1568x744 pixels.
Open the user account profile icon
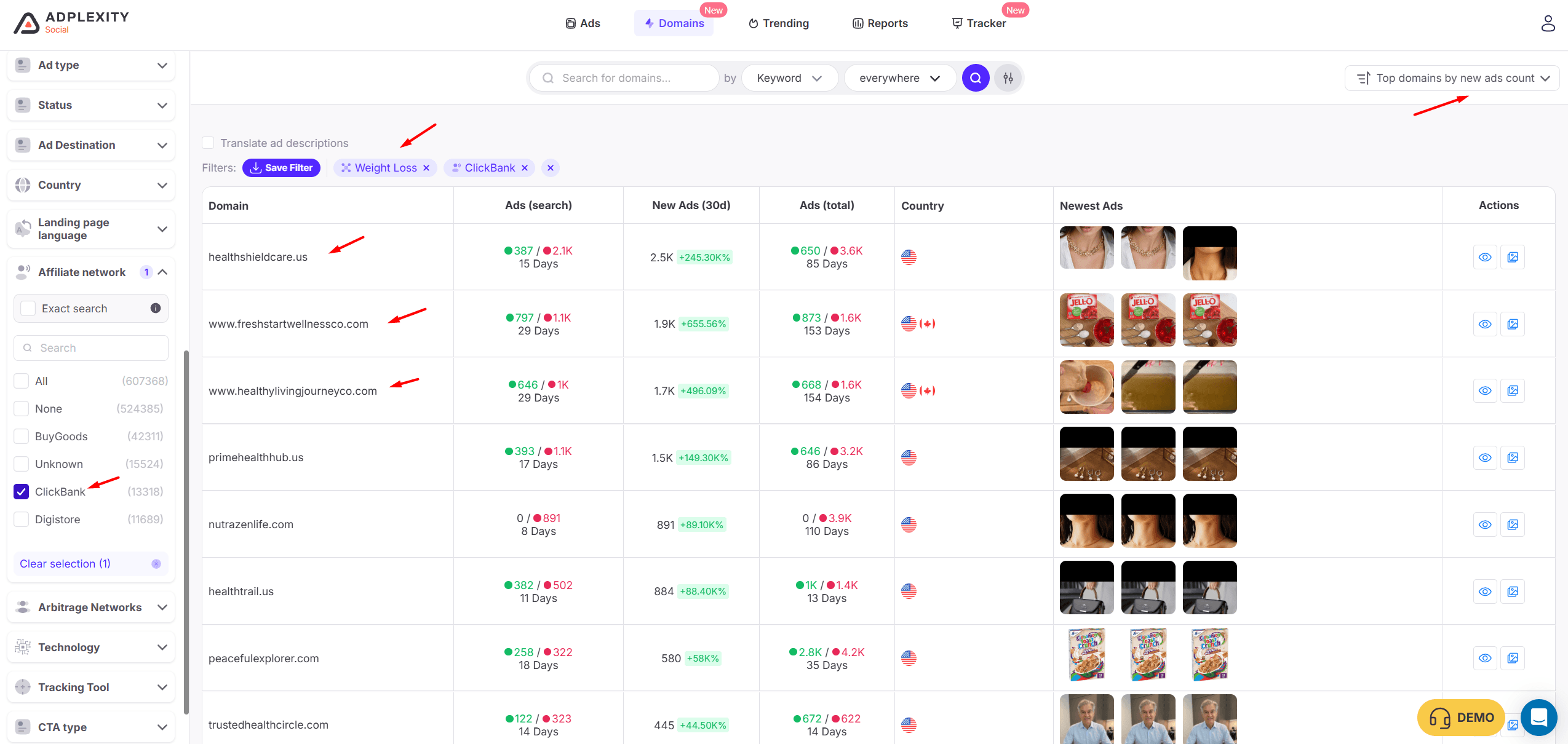pyautogui.click(x=1548, y=23)
